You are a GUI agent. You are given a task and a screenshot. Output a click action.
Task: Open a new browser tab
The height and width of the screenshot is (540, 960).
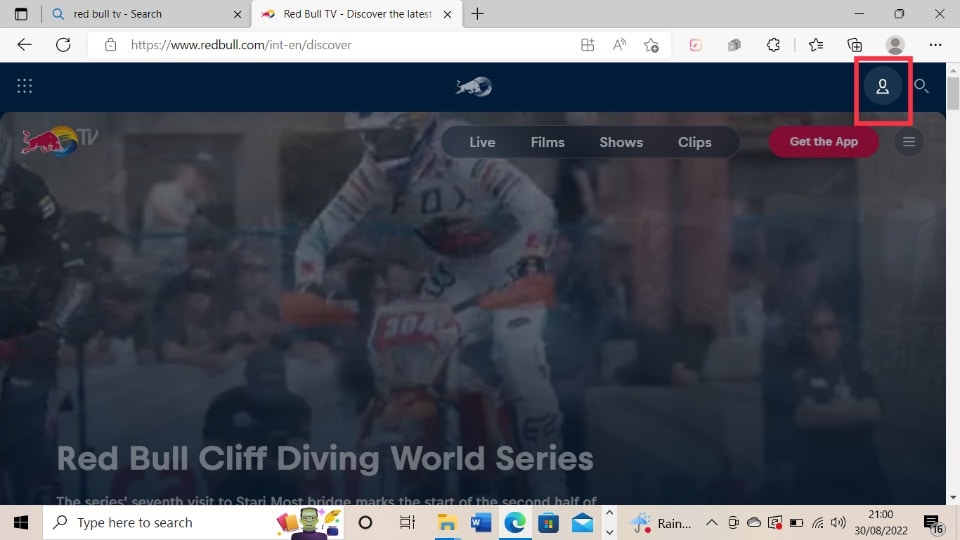point(478,13)
